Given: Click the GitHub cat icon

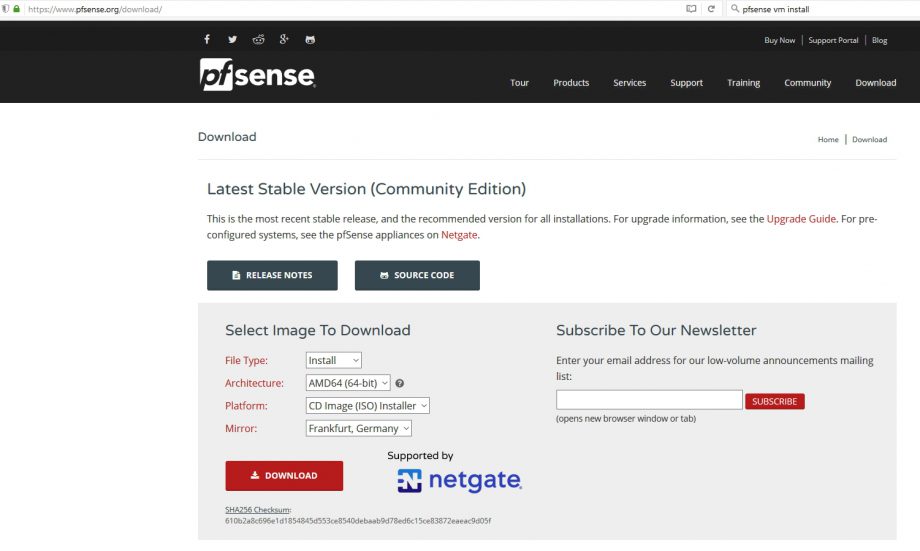Looking at the screenshot, I should [310, 39].
